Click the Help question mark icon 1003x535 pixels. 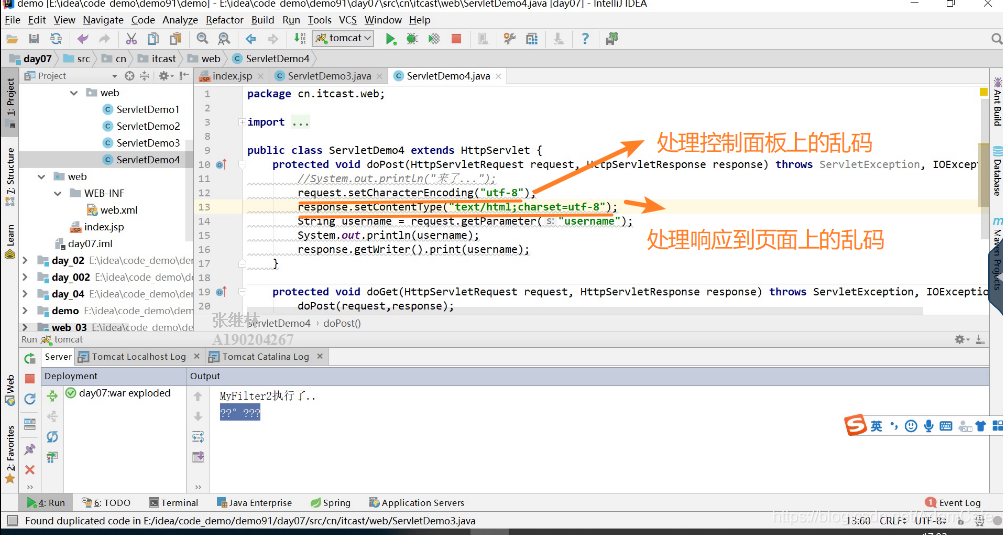tap(585, 39)
